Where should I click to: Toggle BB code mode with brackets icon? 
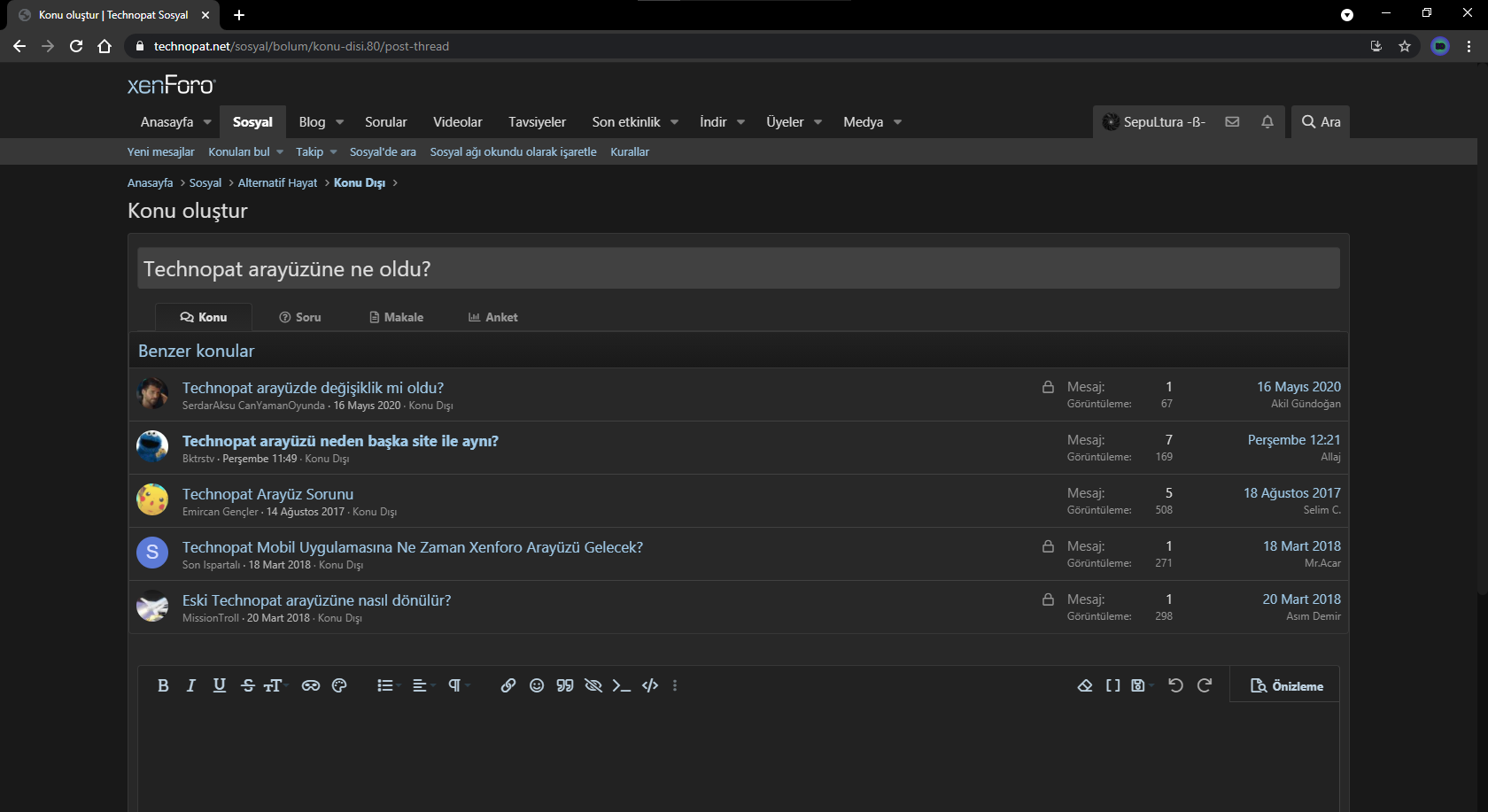click(x=1113, y=685)
